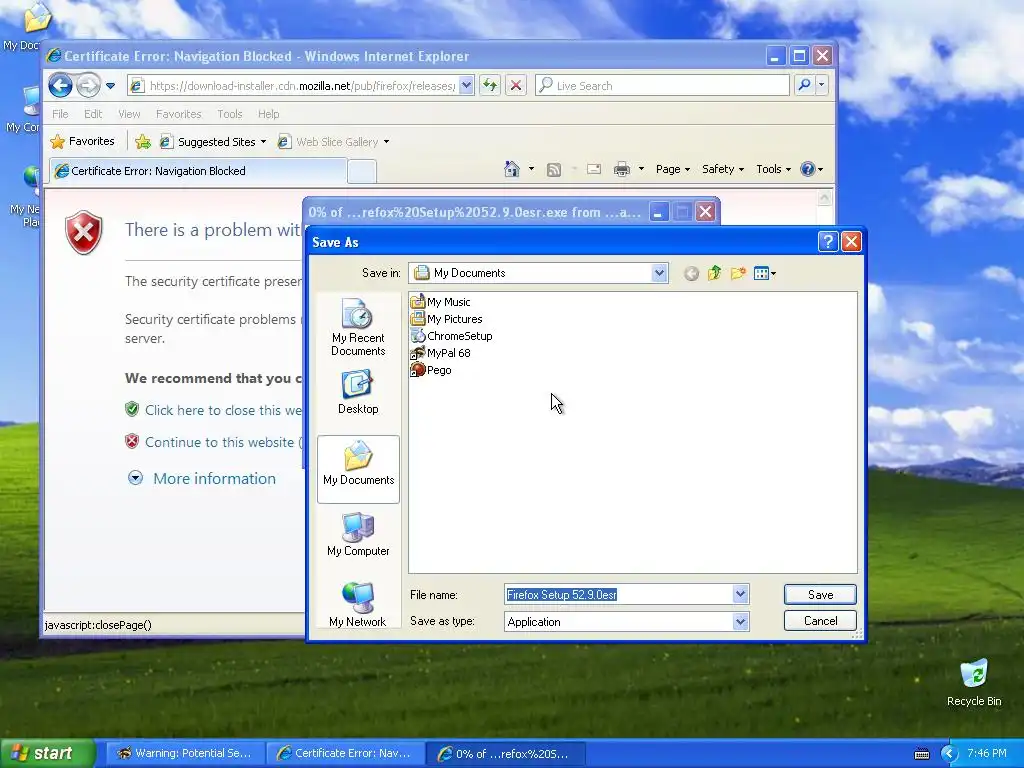Image resolution: width=1024 pixels, height=768 pixels.
Task: Open search provider dropdown arrow
Action: click(822, 86)
